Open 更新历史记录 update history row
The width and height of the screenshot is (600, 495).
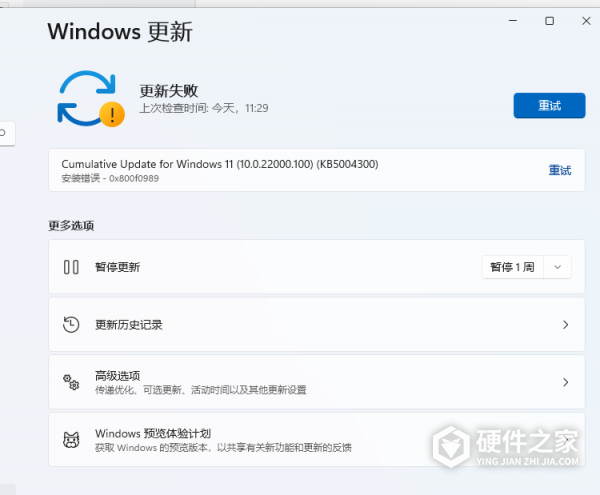tap(316, 325)
